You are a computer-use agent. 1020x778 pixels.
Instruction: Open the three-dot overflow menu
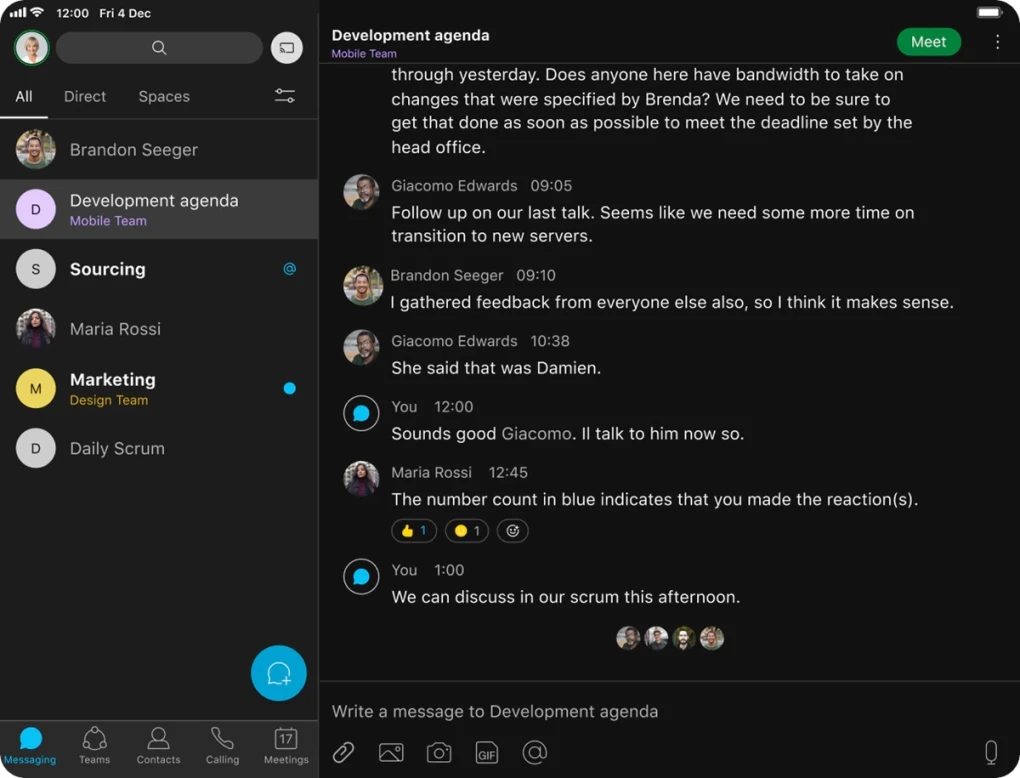point(997,41)
